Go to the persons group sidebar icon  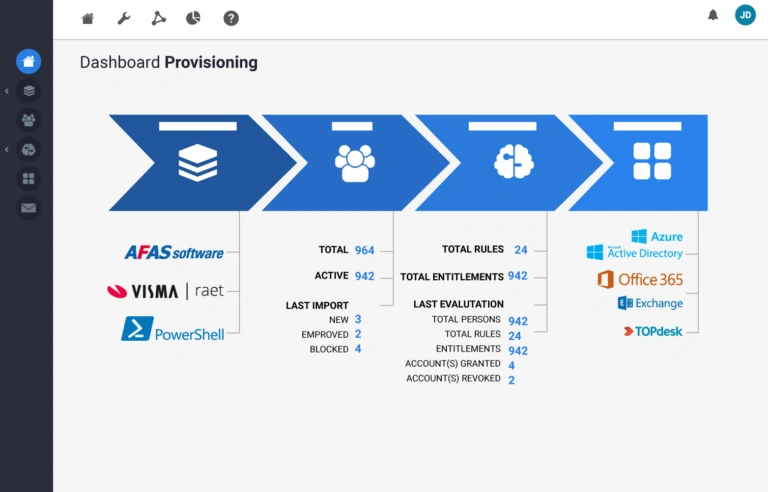pyautogui.click(x=28, y=120)
